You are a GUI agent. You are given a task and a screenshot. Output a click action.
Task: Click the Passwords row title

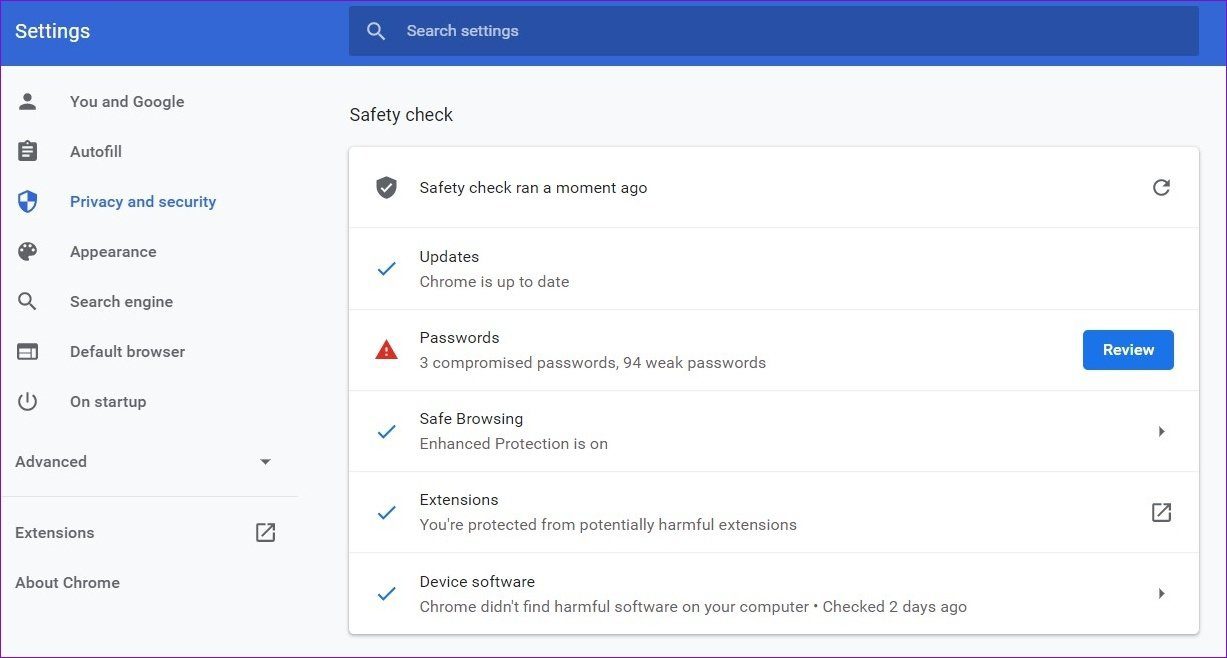pos(459,338)
